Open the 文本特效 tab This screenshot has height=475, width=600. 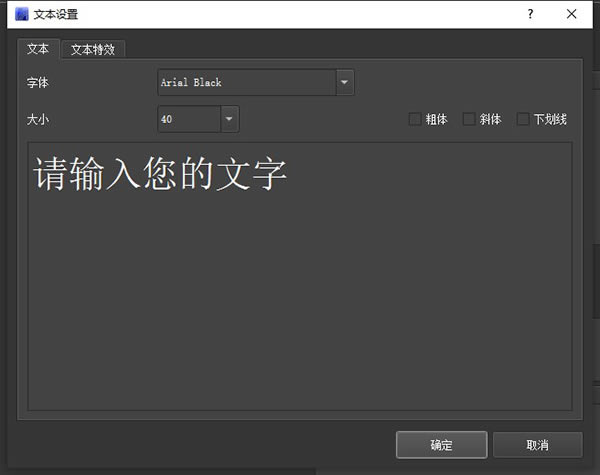click(93, 49)
